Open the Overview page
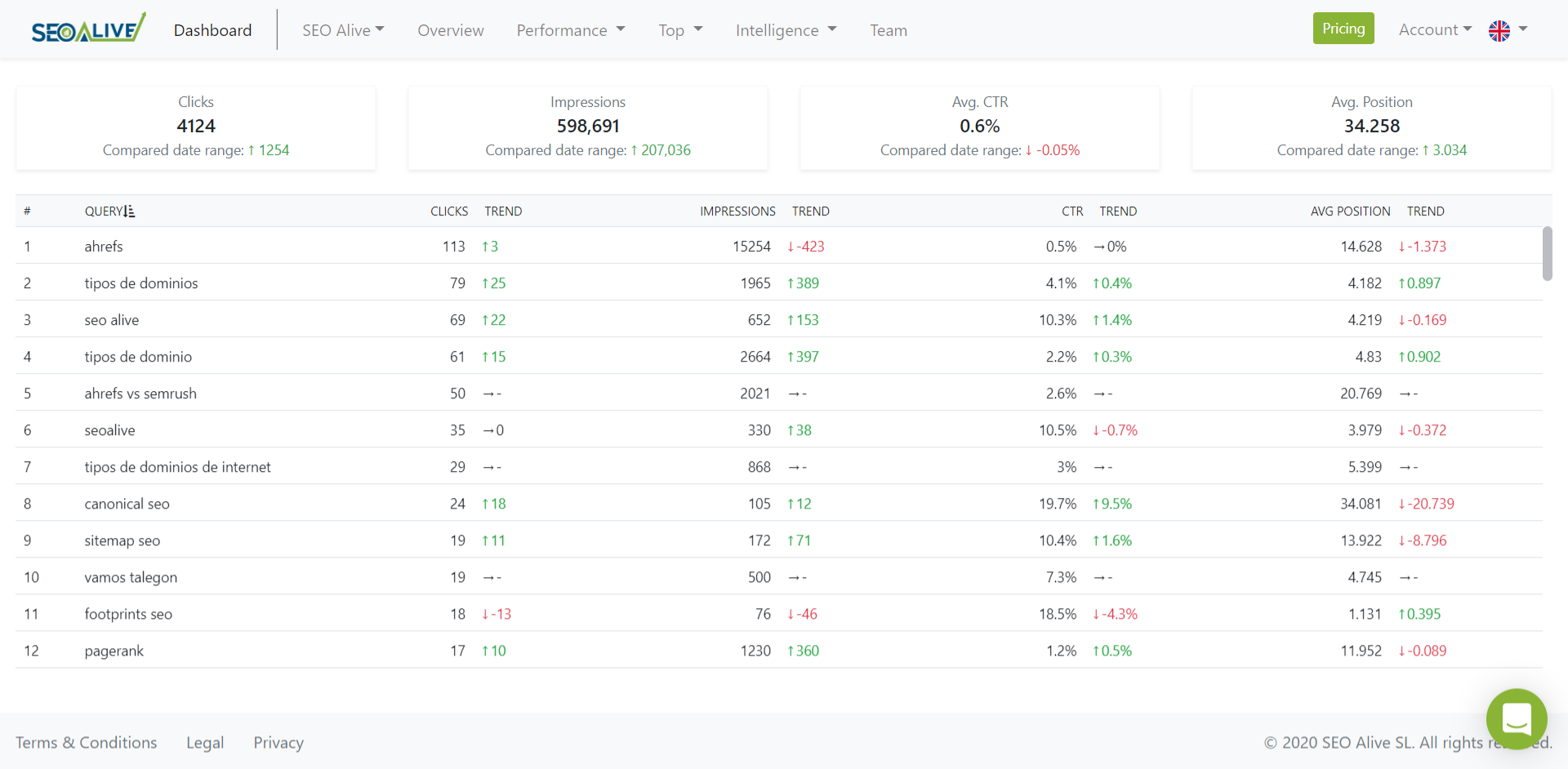1568x769 pixels. [x=451, y=30]
